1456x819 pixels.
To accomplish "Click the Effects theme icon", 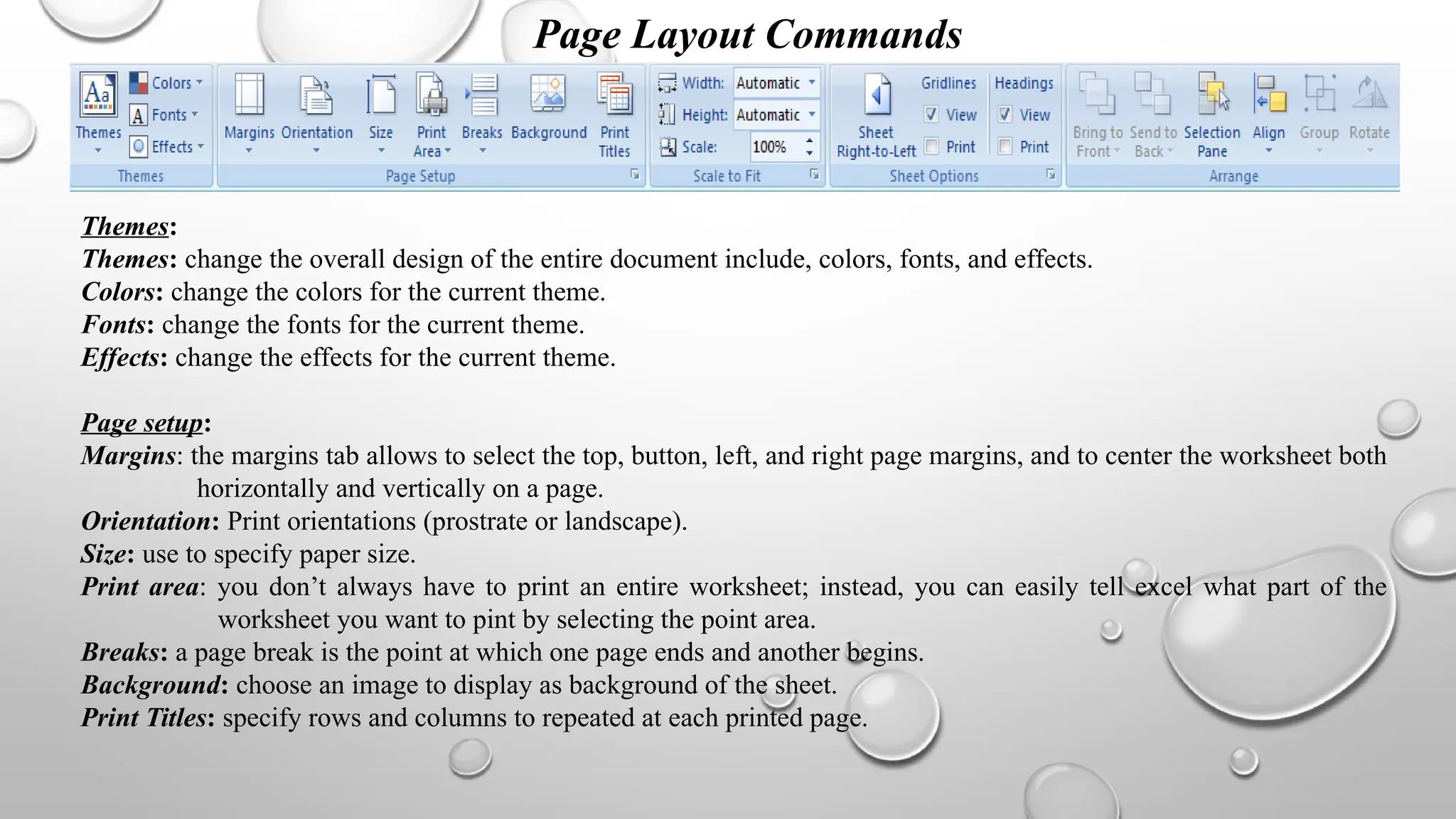I will 139,147.
